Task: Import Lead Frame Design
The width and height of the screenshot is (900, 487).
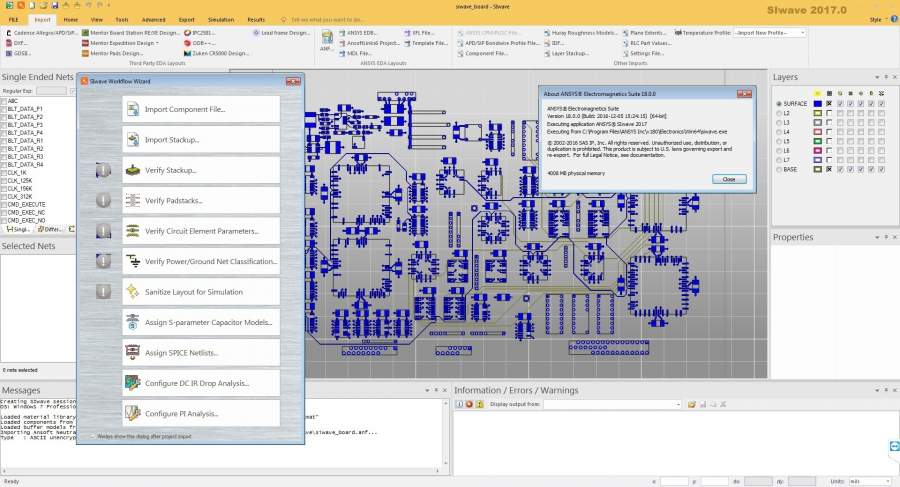Action: click(x=281, y=33)
